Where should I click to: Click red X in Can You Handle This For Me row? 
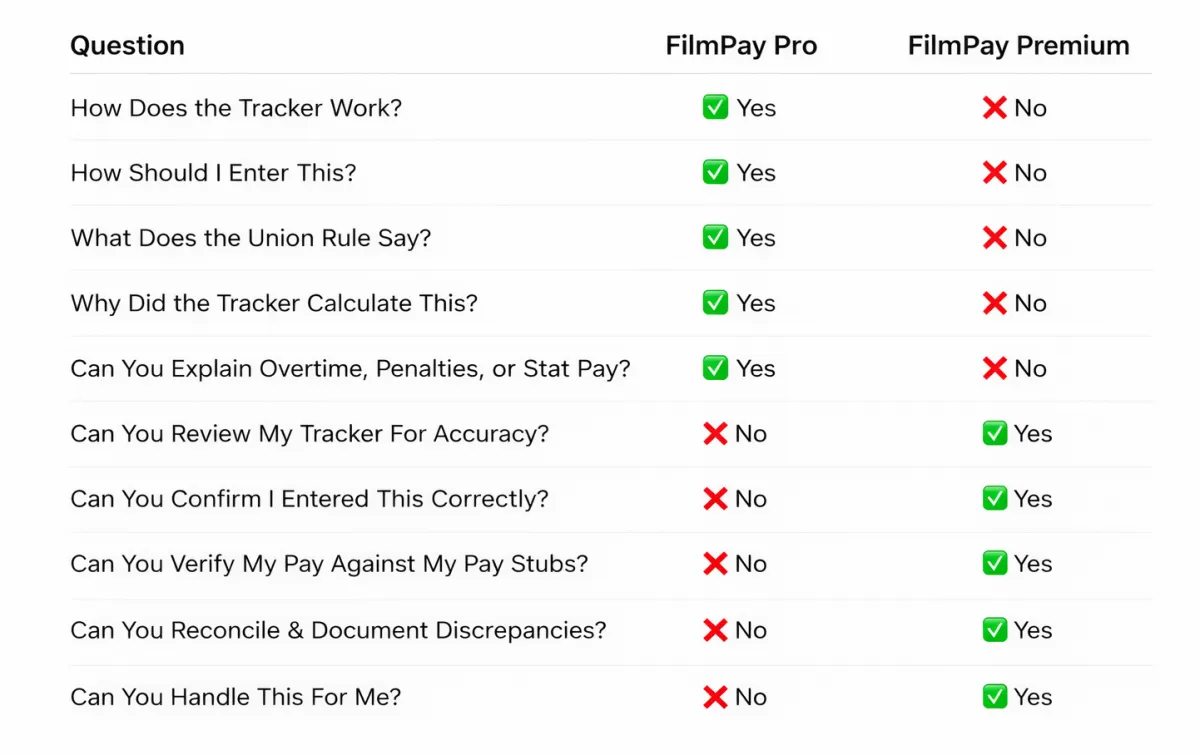(x=715, y=697)
